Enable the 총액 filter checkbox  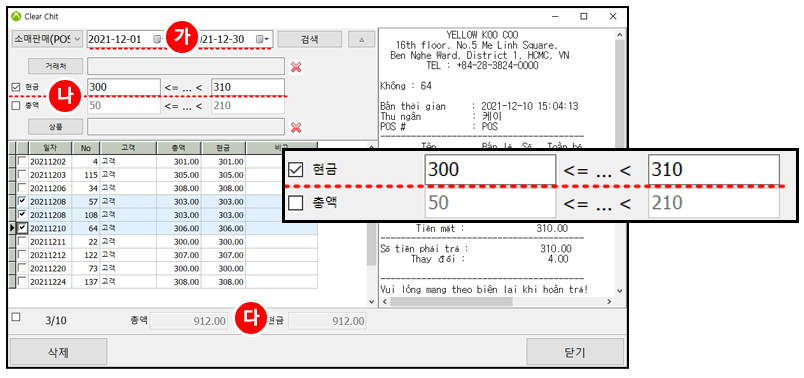(16, 106)
